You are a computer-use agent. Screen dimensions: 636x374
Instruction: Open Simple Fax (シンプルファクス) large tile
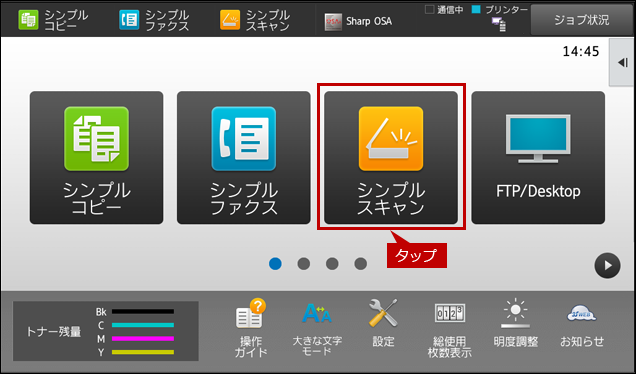click(243, 157)
